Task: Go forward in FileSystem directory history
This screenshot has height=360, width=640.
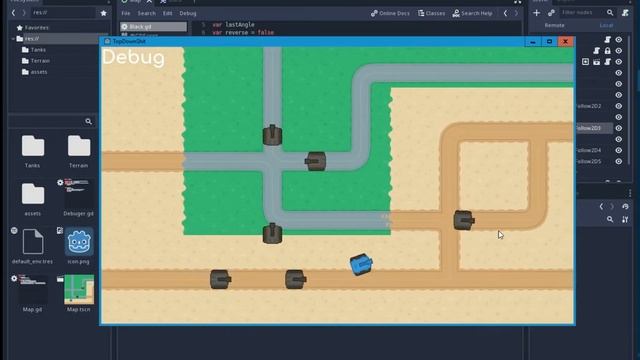Action: click(x=24, y=13)
